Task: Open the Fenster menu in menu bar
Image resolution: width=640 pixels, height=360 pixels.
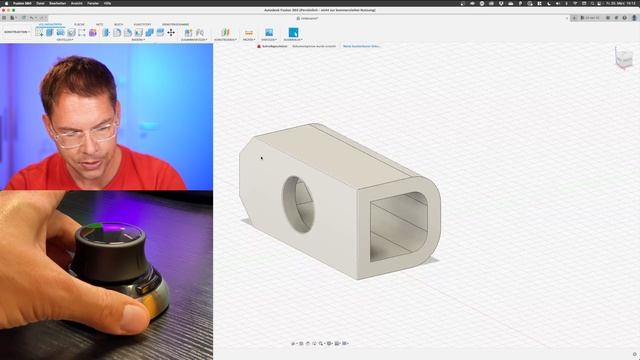Action: click(x=93, y=3)
